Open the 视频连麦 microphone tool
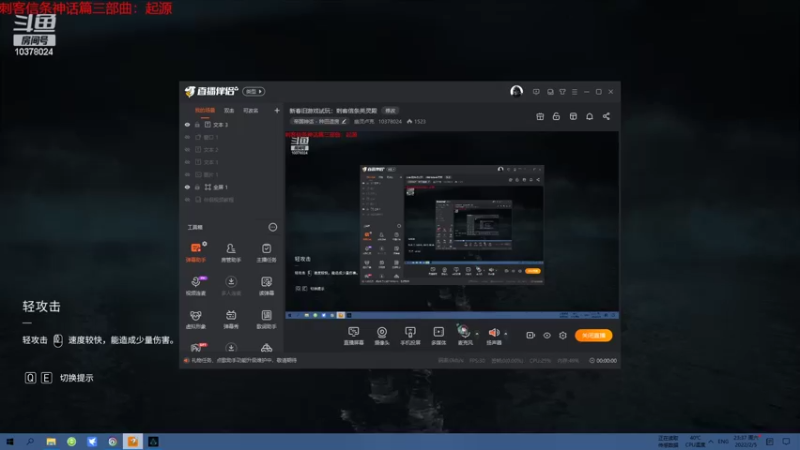 coord(195,285)
